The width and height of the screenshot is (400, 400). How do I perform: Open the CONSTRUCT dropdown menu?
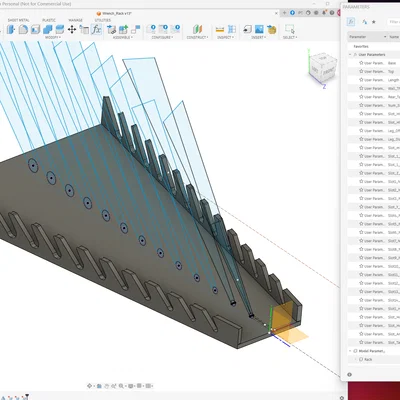(197, 38)
